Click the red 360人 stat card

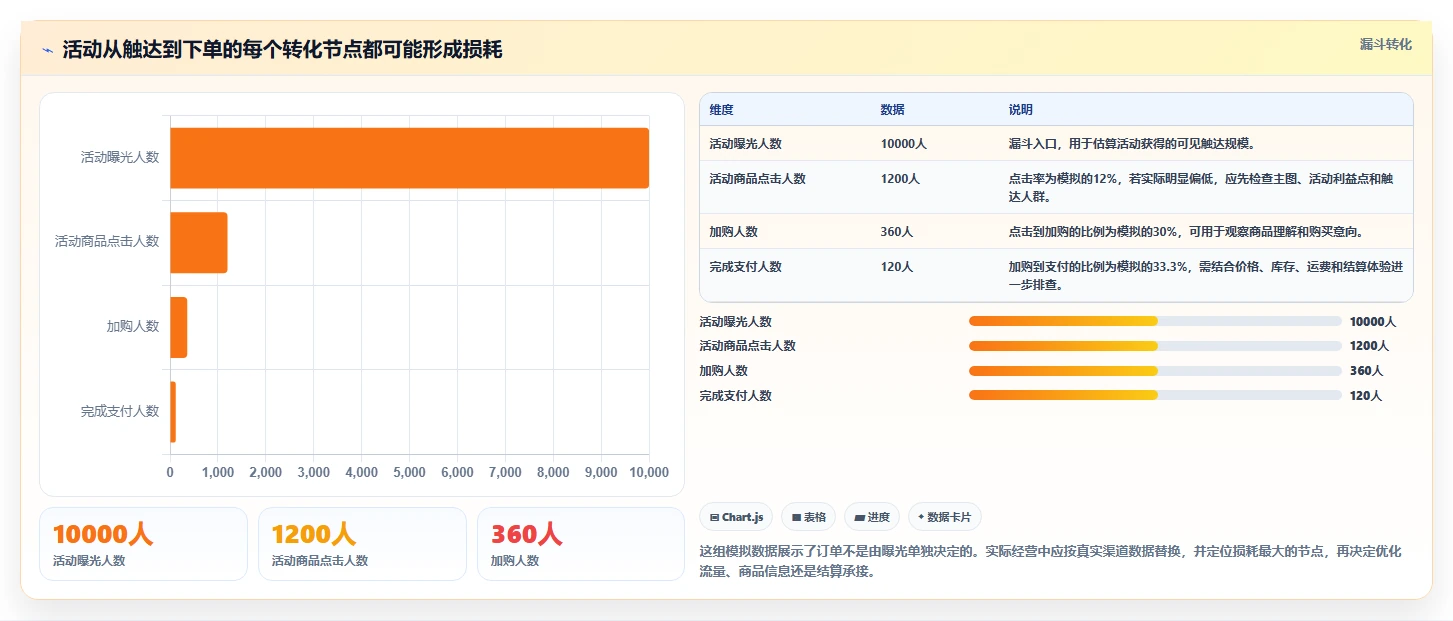pos(581,544)
